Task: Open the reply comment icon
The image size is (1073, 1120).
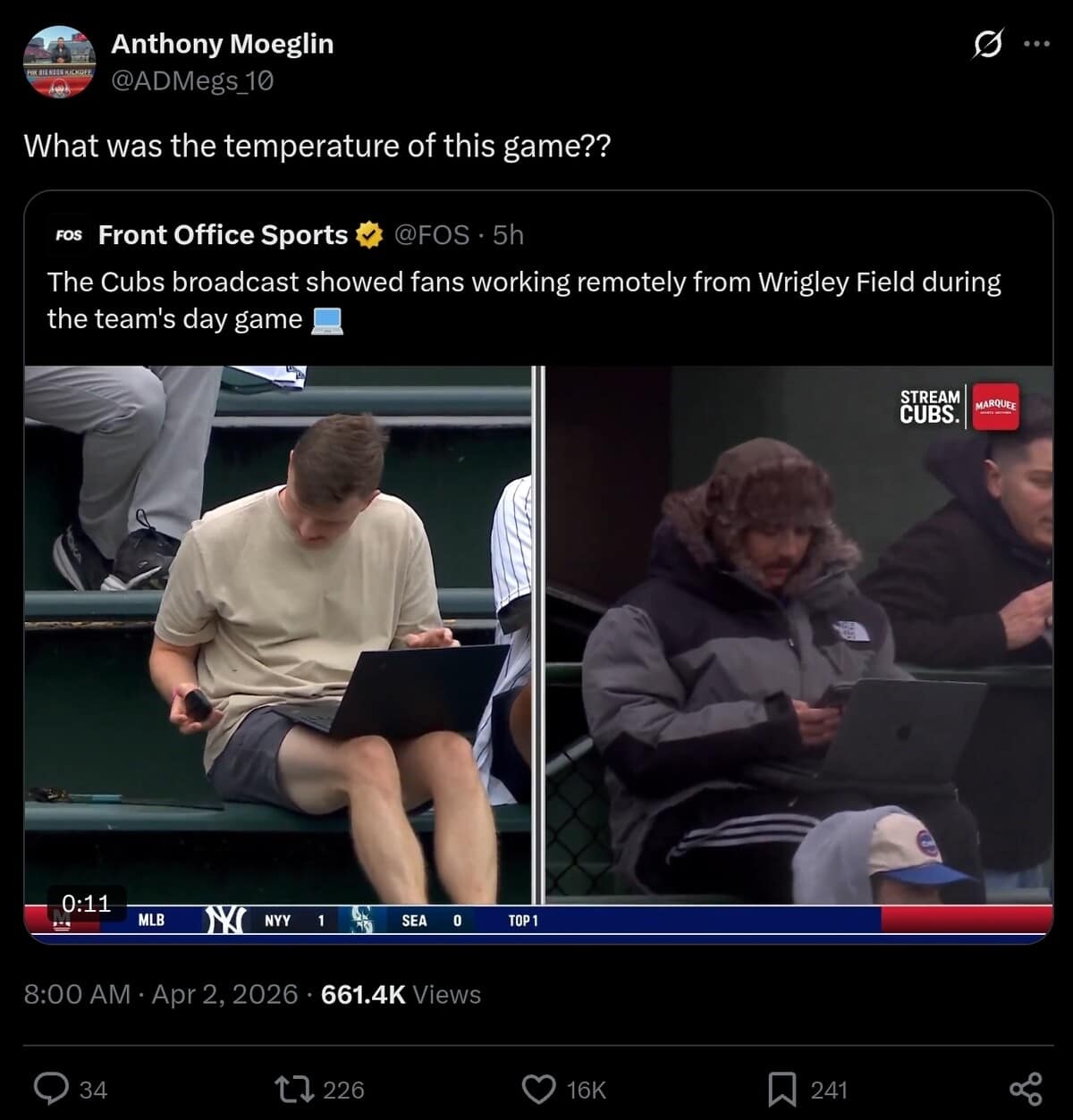Action: (x=51, y=1089)
